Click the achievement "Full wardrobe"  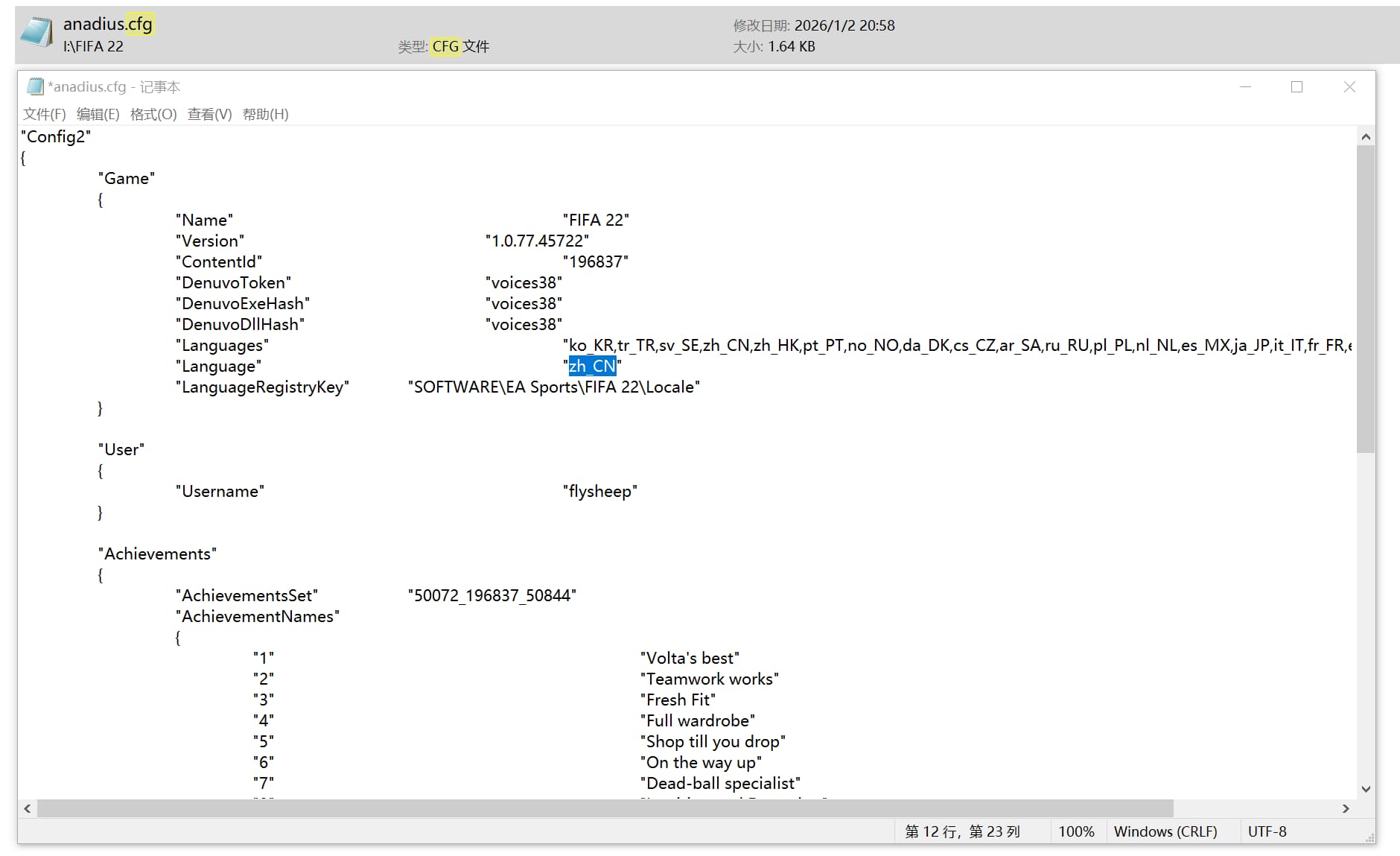[698, 720]
